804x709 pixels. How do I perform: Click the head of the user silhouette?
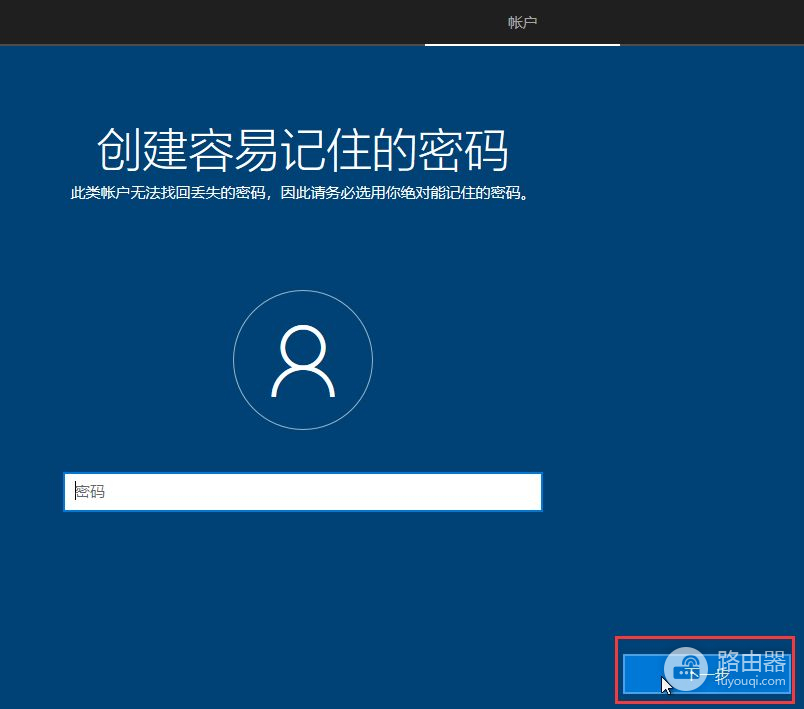pyautogui.click(x=302, y=346)
